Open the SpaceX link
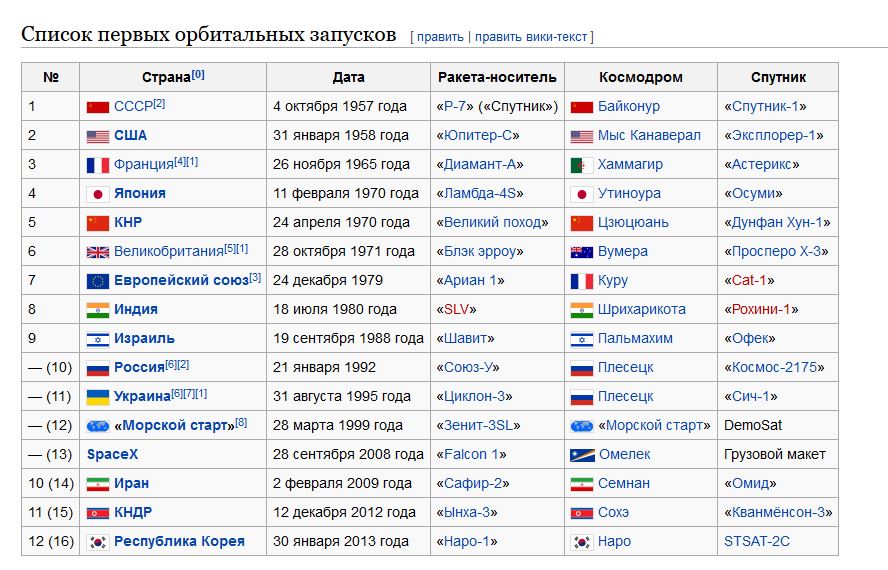The height and width of the screenshot is (570, 888). click(112, 454)
